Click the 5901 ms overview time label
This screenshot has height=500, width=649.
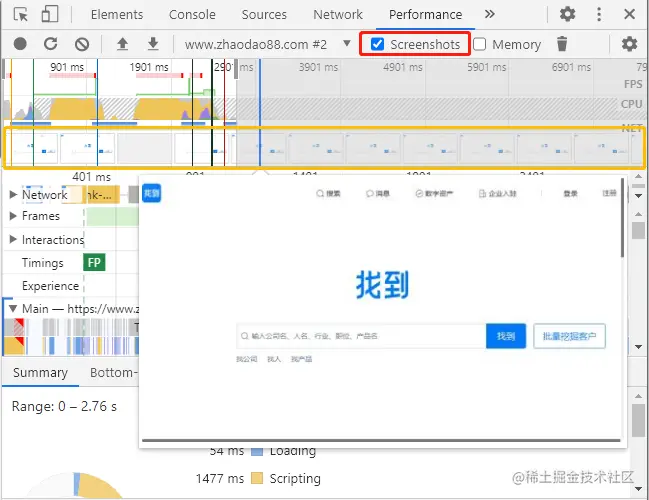coord(487,67)
